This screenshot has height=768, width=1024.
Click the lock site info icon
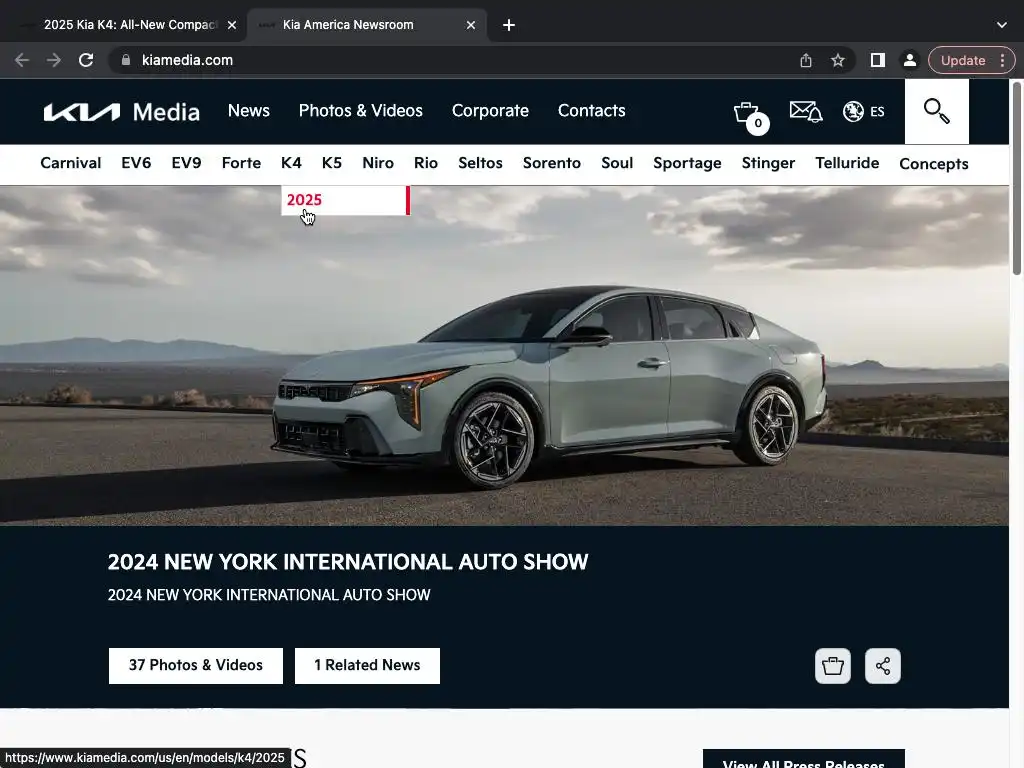click(126, 60)
